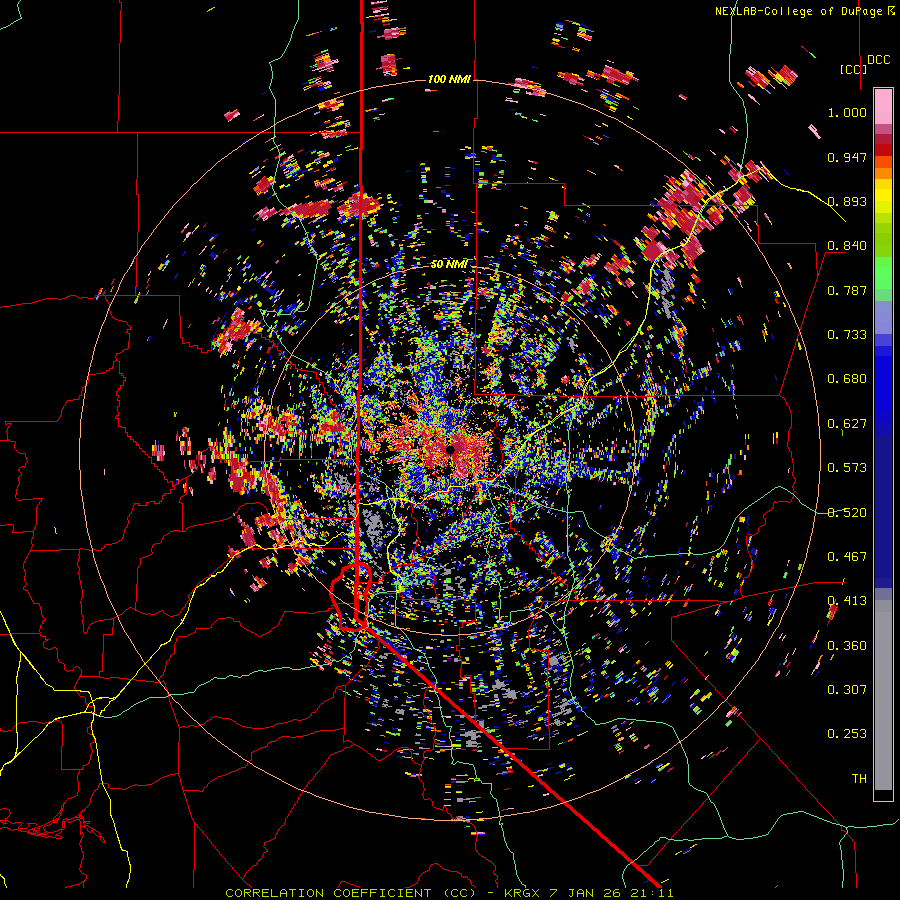Click the 0.573 scale value
Viewport: 900px width, 900px height.
click(x=847, y=468)
